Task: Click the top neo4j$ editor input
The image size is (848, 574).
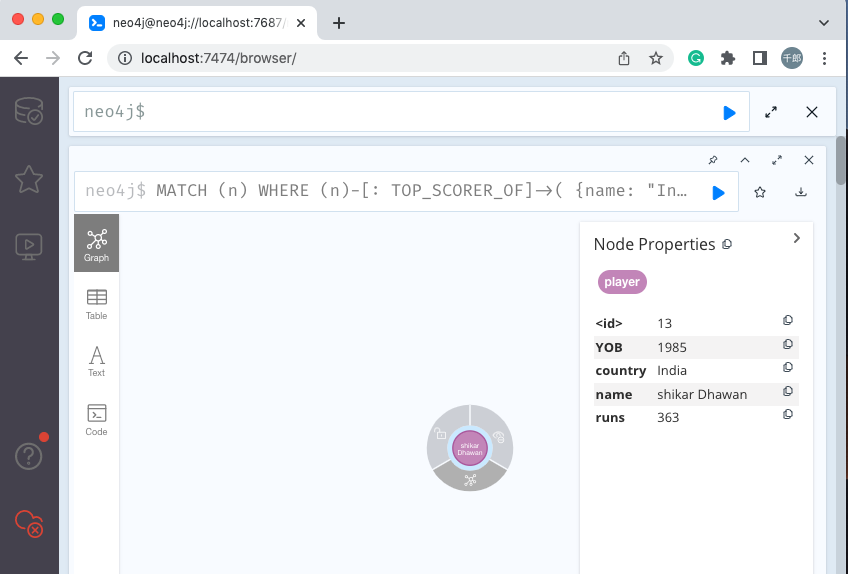Action: click(411, 112)
